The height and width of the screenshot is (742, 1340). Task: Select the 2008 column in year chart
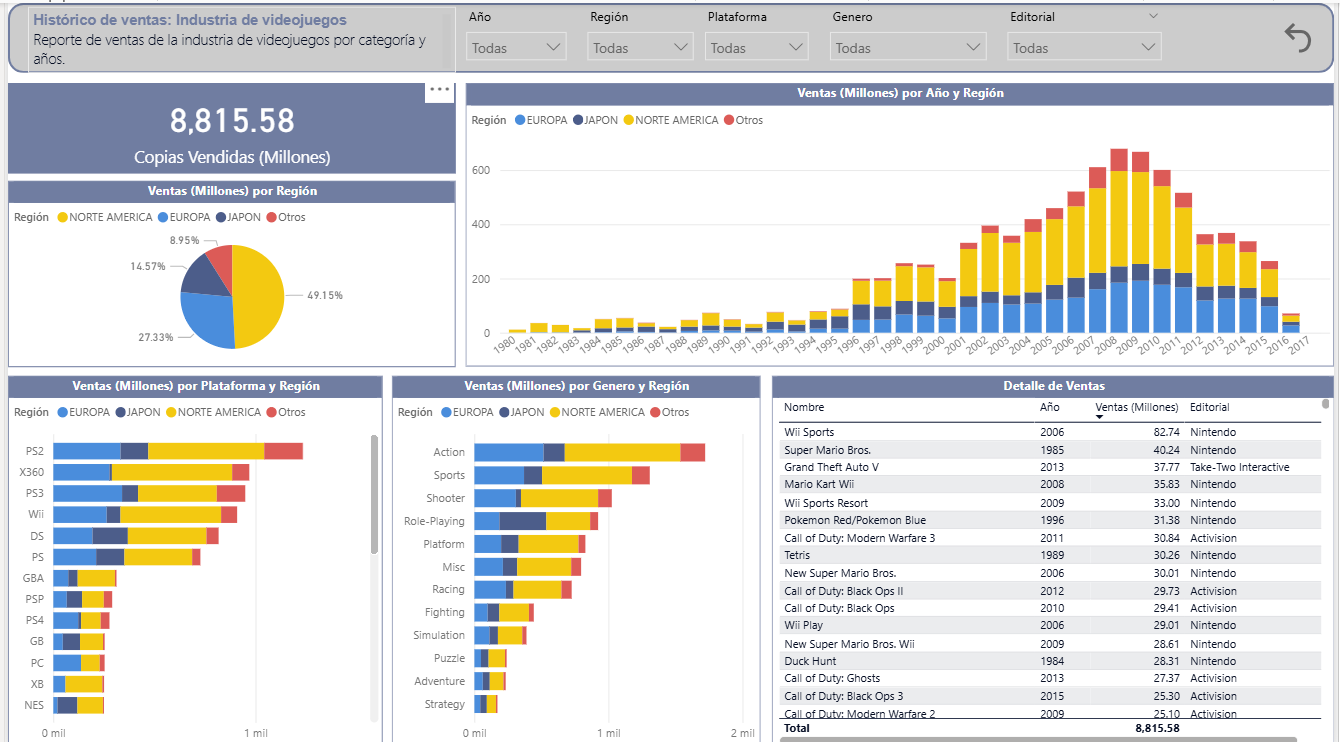tap(1119, 241)
